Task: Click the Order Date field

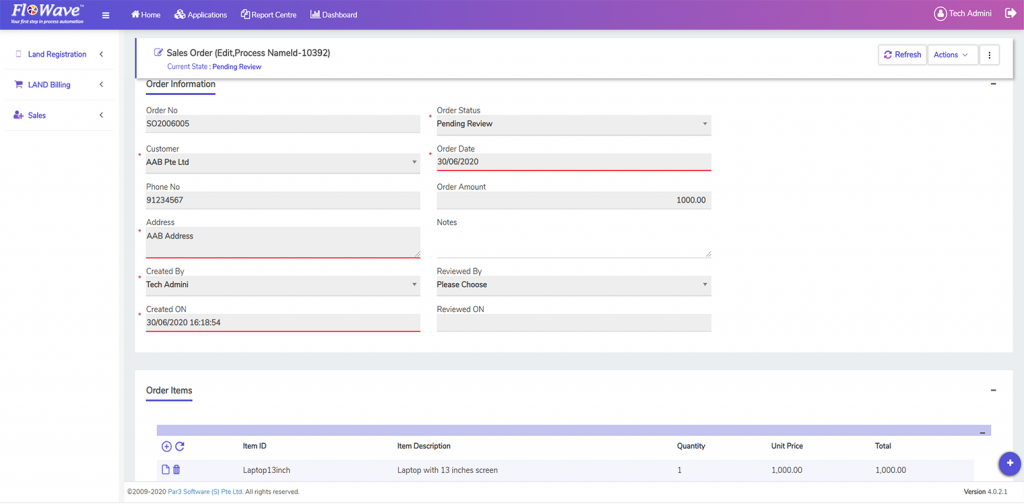Action: pos(573,162)
